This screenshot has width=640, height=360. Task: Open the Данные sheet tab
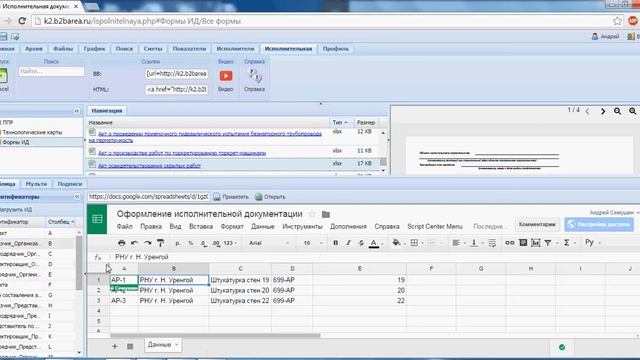point(162,345)
